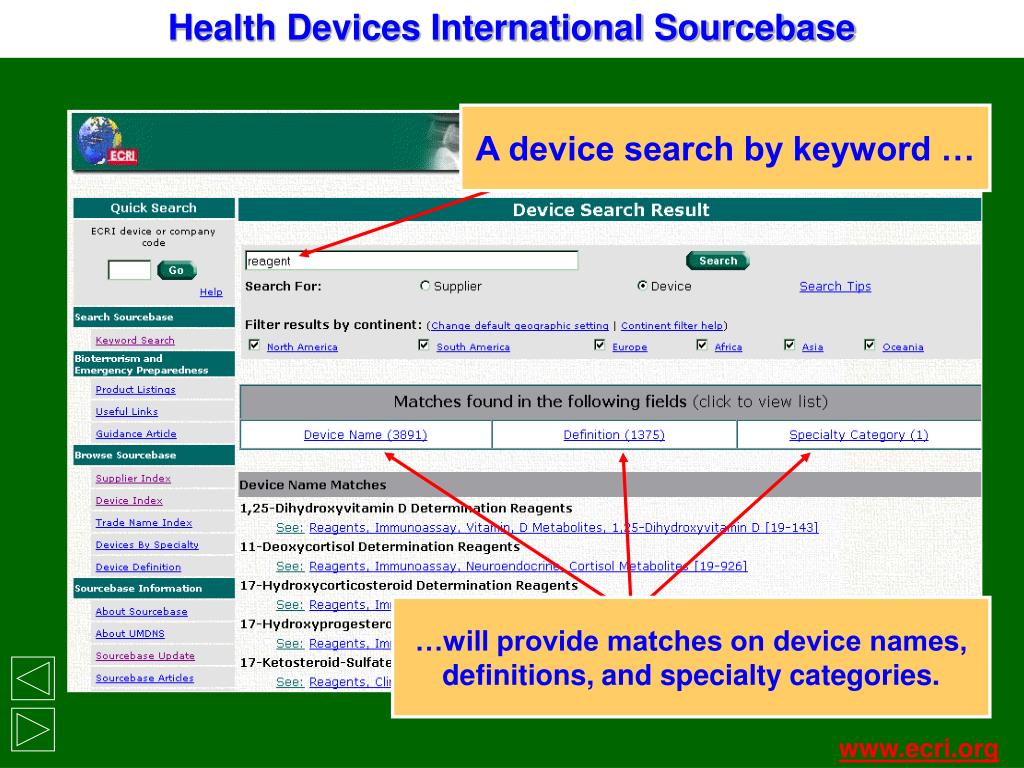This screenshot has height=768, width=1024.
Task: Go to previous slide arrow
Action: 33,678
